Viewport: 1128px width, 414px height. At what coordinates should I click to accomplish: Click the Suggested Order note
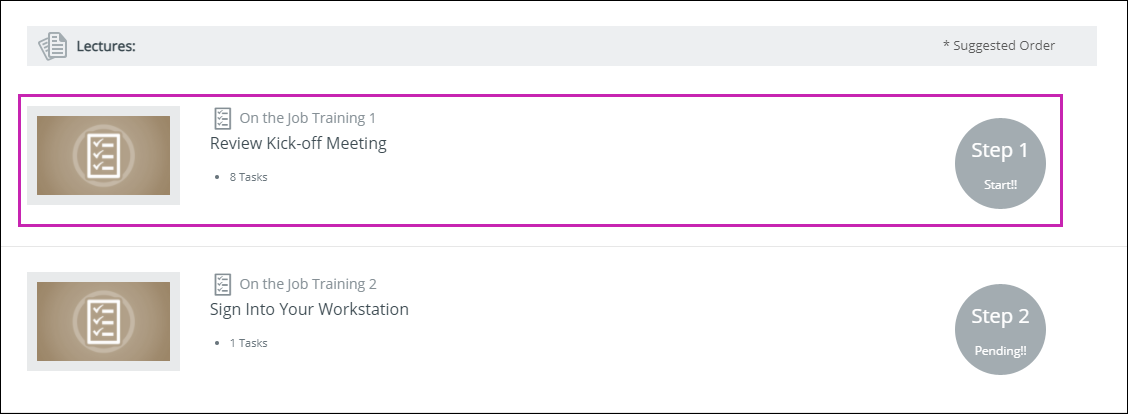point(999,45)
